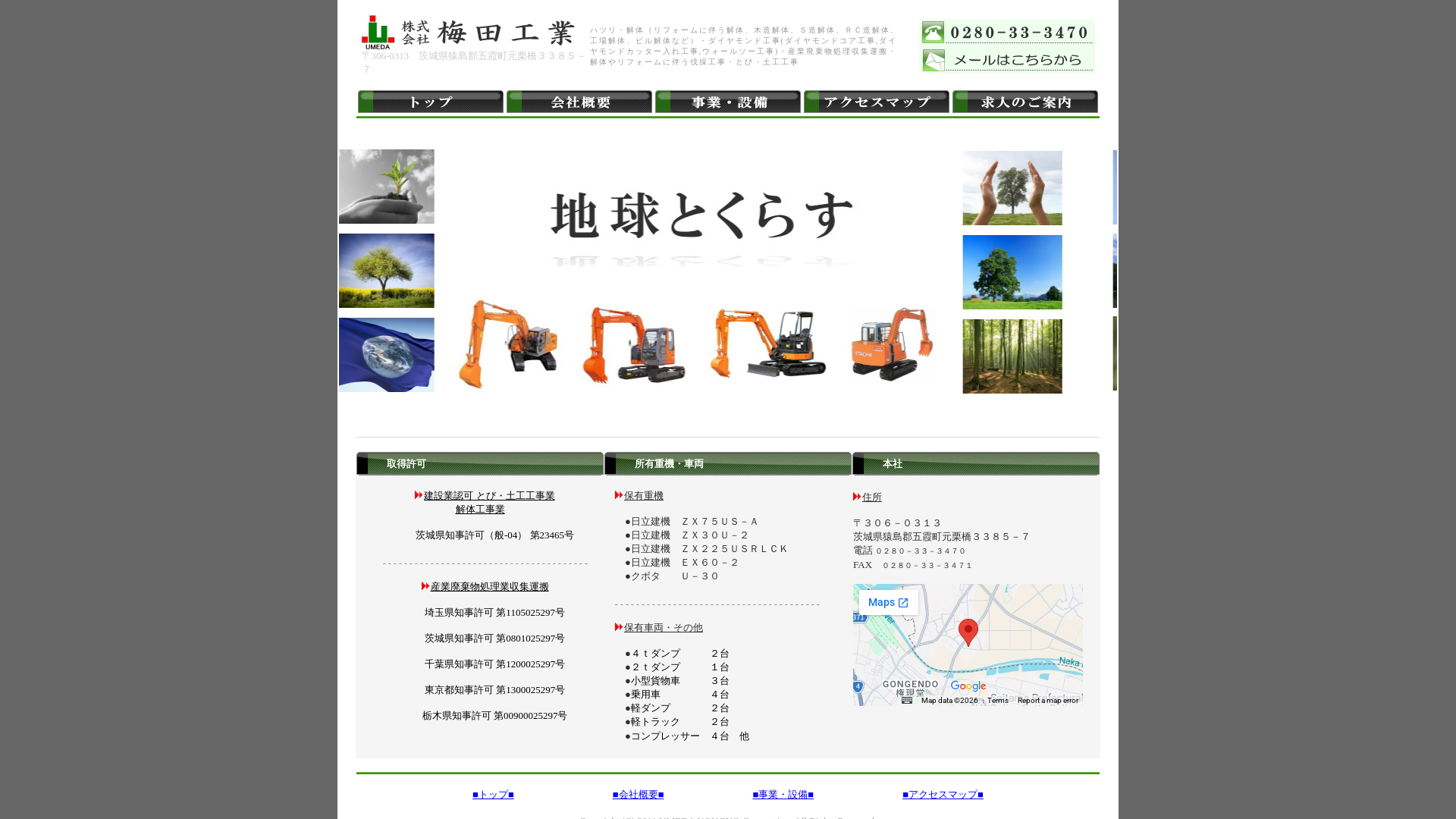Click the red arrow icon beside 住所

(857, 497)
